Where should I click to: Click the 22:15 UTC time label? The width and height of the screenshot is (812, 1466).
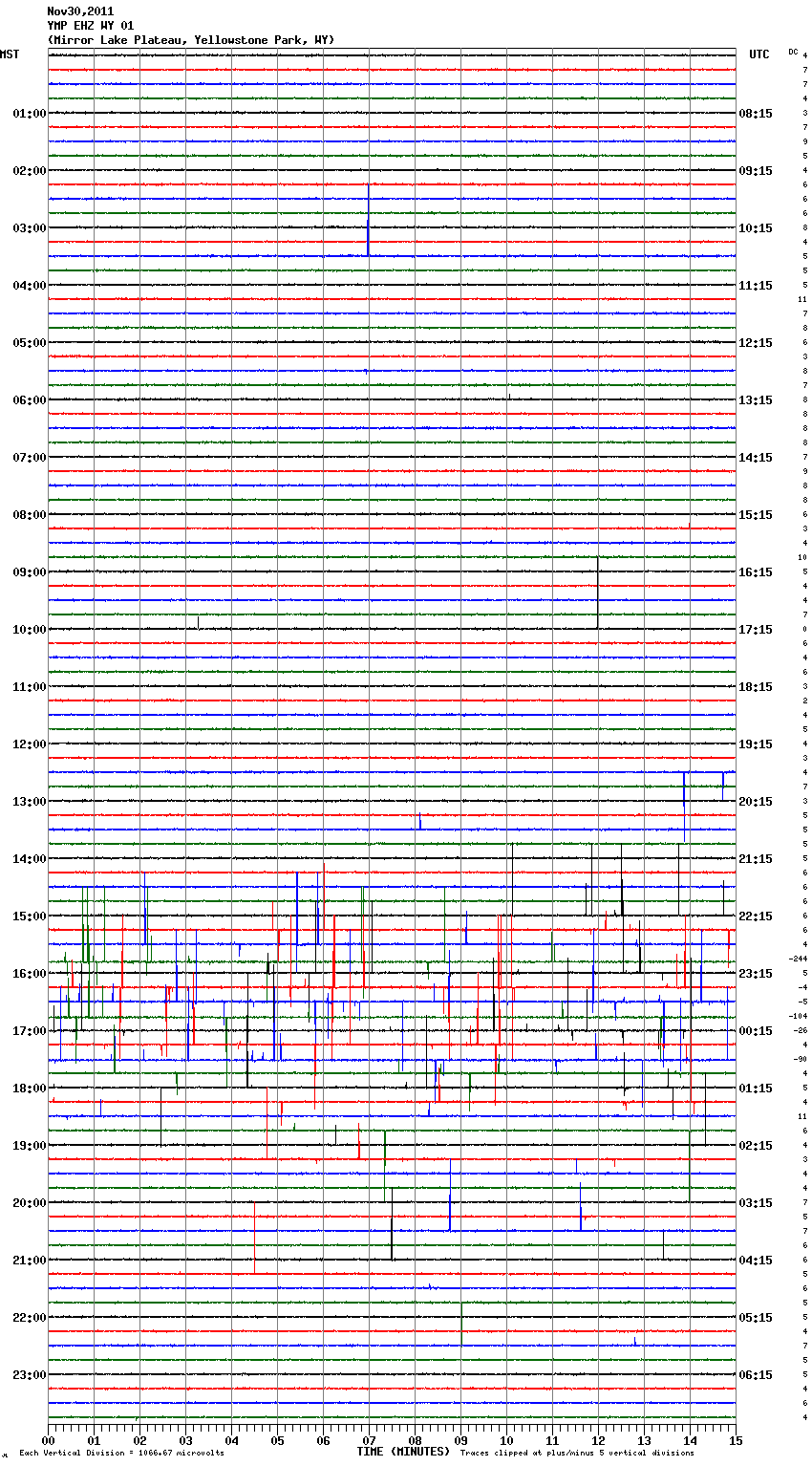pyautogui.click(x=756, y=916)
